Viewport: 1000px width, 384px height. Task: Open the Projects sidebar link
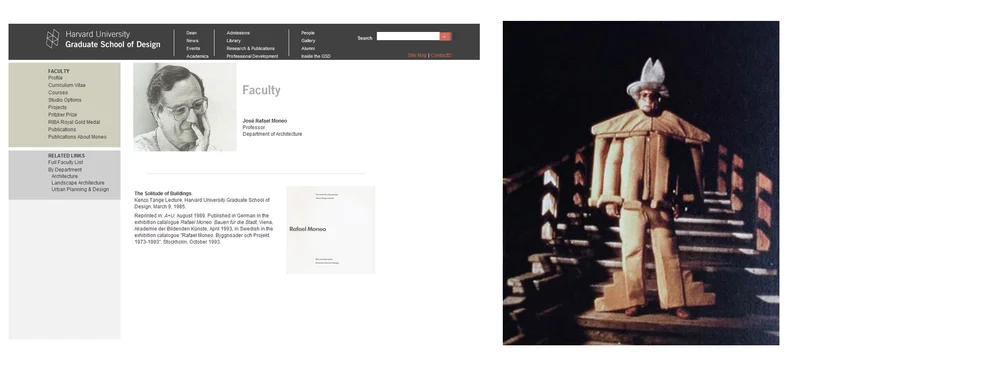[x=57, y=108]
